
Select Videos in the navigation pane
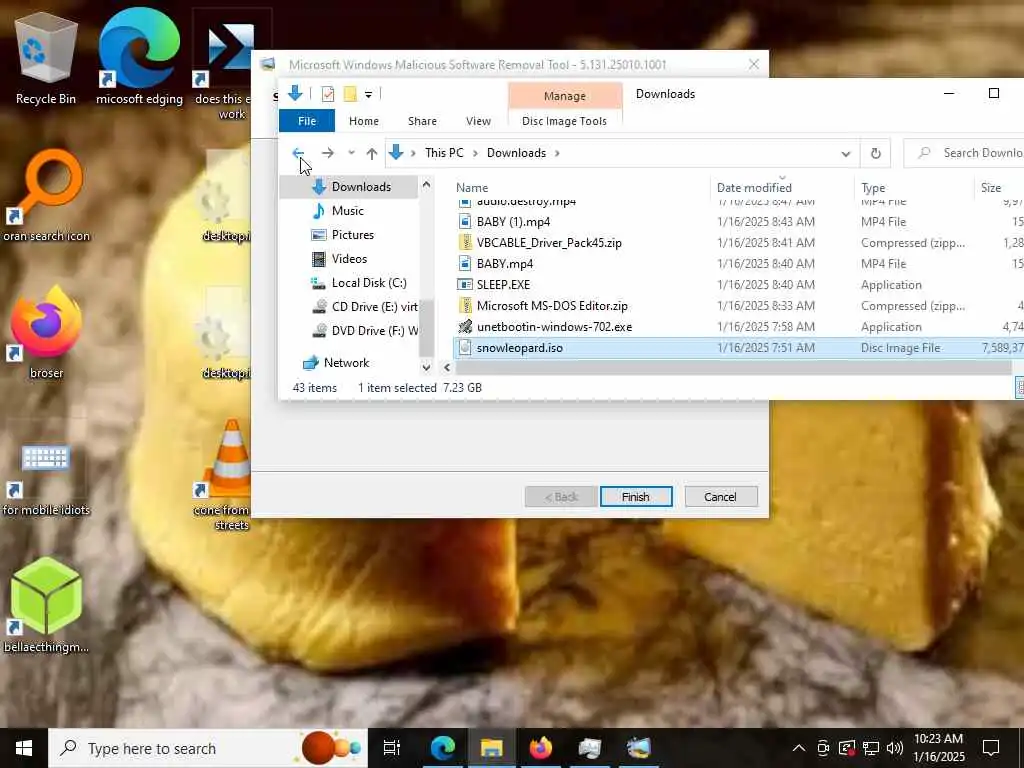point(351,259)
